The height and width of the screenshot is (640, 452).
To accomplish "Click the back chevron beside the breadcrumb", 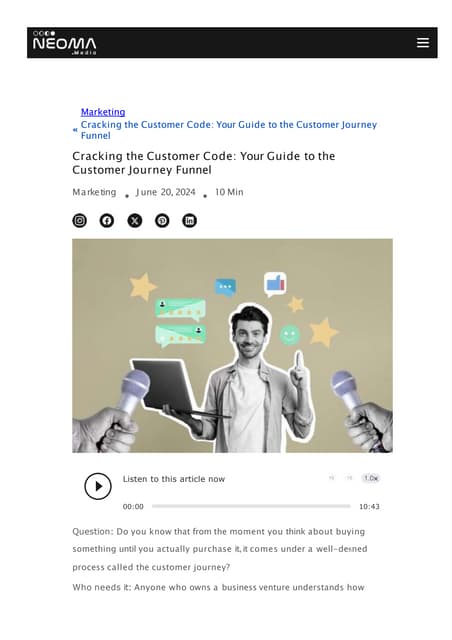I will tap(75, 130).
